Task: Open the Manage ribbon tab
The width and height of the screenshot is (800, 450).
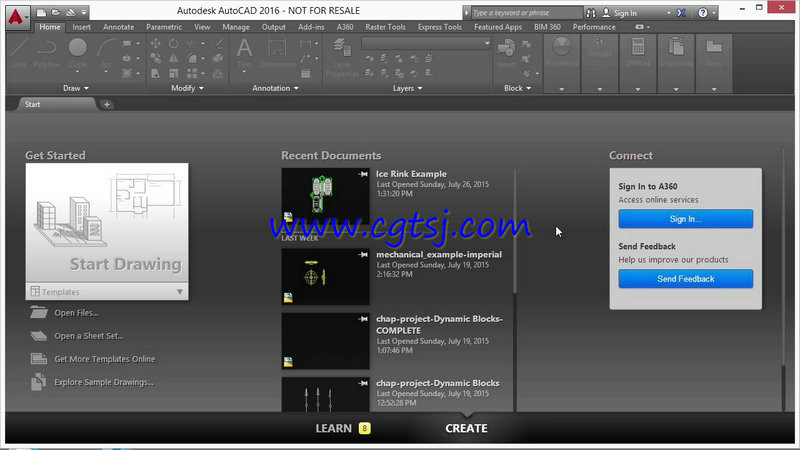Action: pyautogui.click(x=236, y=27)
